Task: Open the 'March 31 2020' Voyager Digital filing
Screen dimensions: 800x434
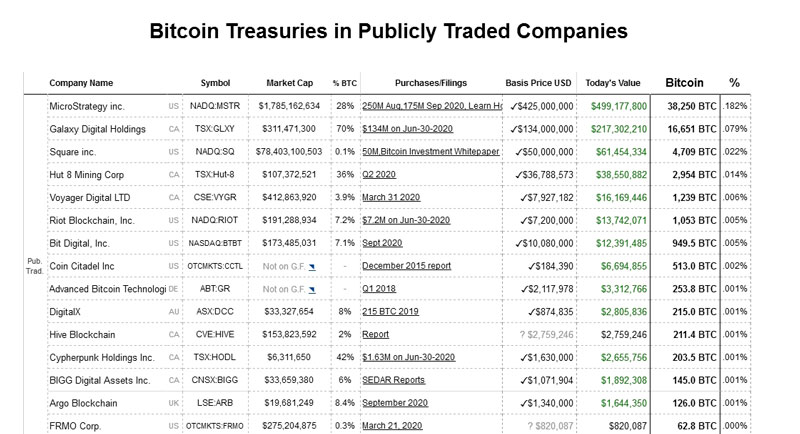Action: pos(392,198)
